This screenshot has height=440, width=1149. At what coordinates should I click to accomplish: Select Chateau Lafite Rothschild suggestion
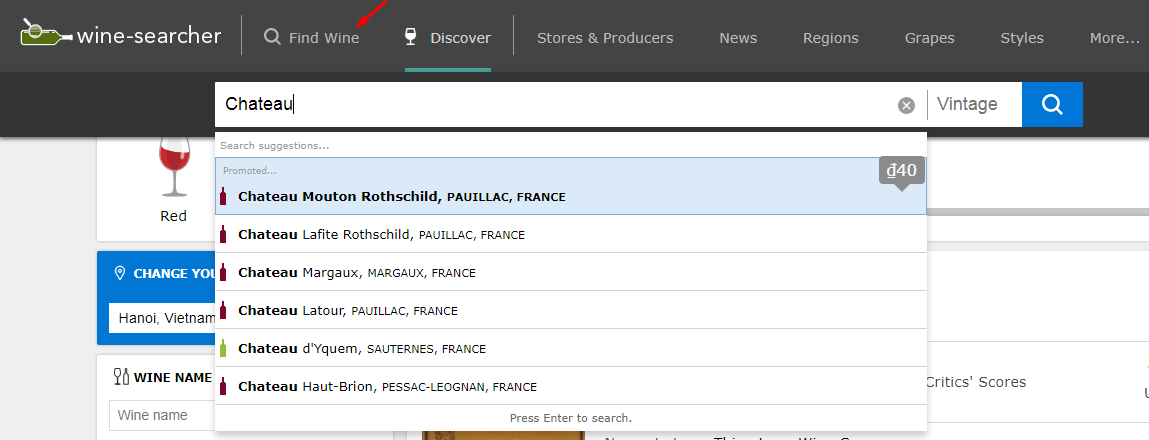coord(571,235)
